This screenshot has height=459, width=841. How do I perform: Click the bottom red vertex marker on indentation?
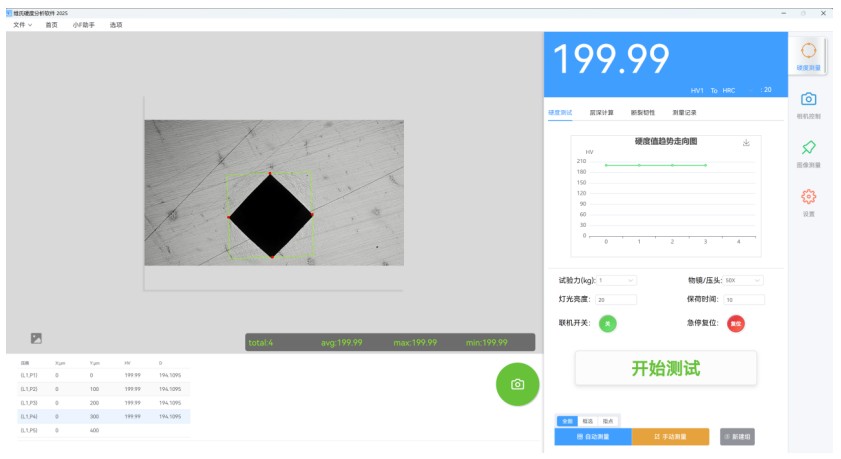coord(272,257)
